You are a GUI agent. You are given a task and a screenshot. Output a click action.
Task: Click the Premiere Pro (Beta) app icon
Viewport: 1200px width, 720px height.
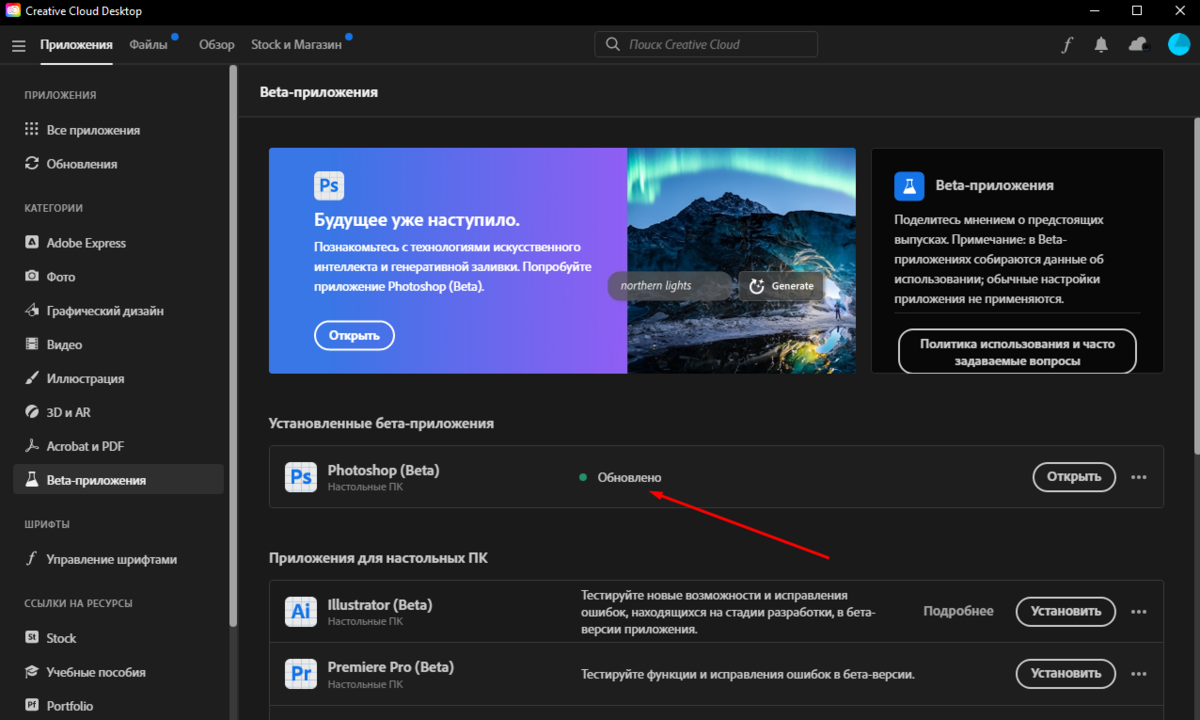(x=301, y=673)
